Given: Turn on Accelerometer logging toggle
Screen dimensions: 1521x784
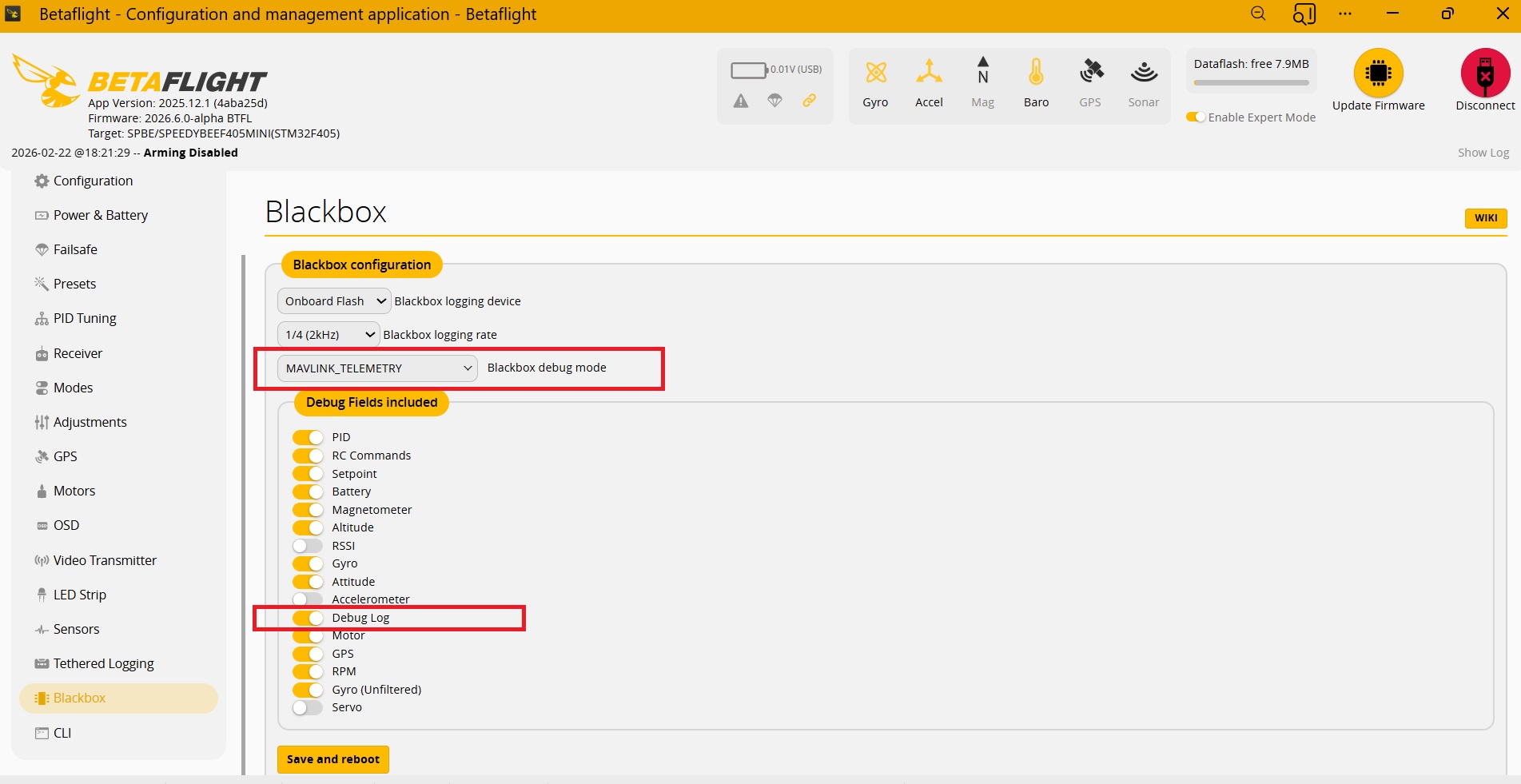Looking at the screenshot, I should (x=308, y=599).
